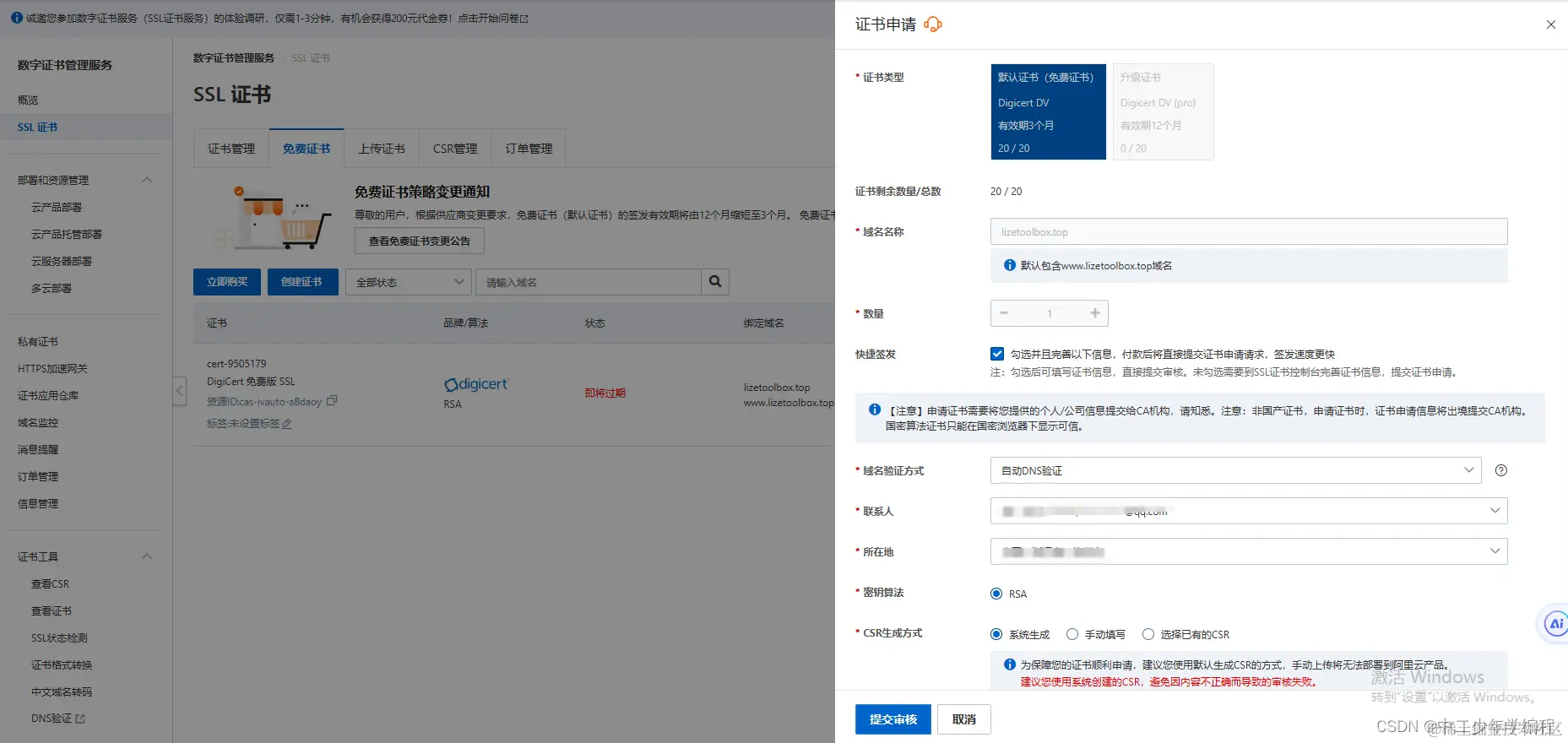Click the 域名名称 input field

click(1249, 231)
